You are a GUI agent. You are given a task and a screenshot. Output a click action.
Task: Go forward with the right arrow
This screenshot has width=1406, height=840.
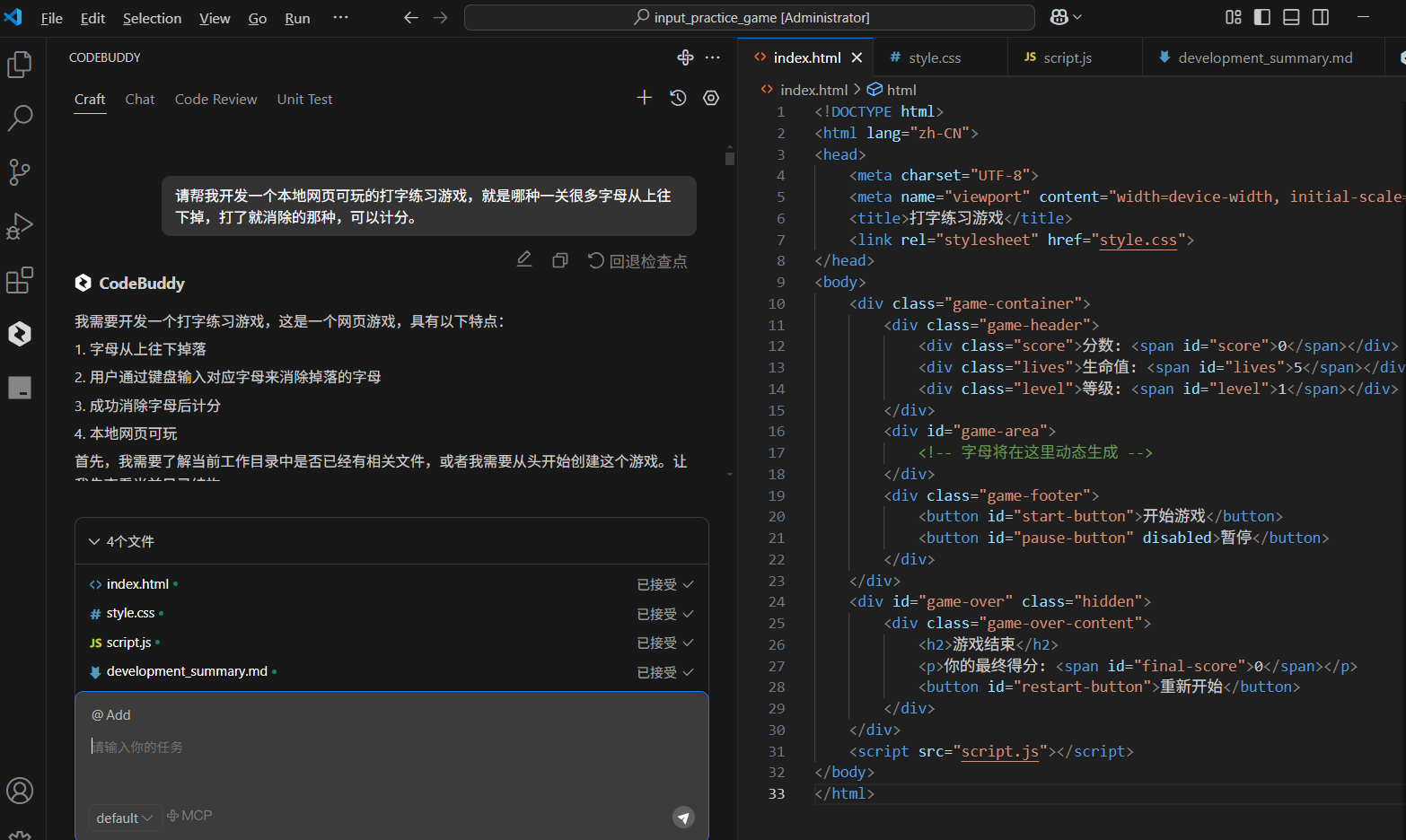tap(440, 17)
